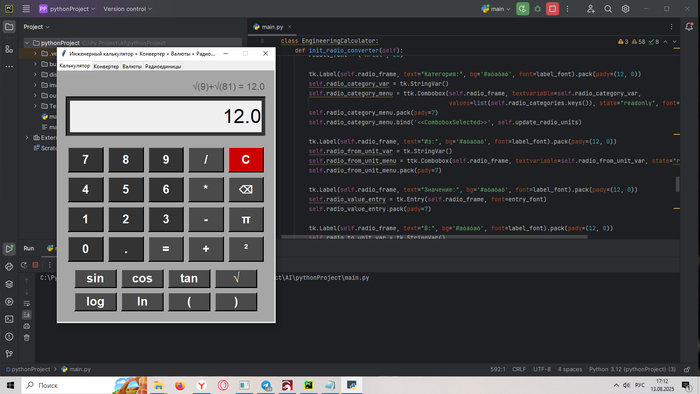Collapse the pythonProject root tree node

tap(27, 43)
